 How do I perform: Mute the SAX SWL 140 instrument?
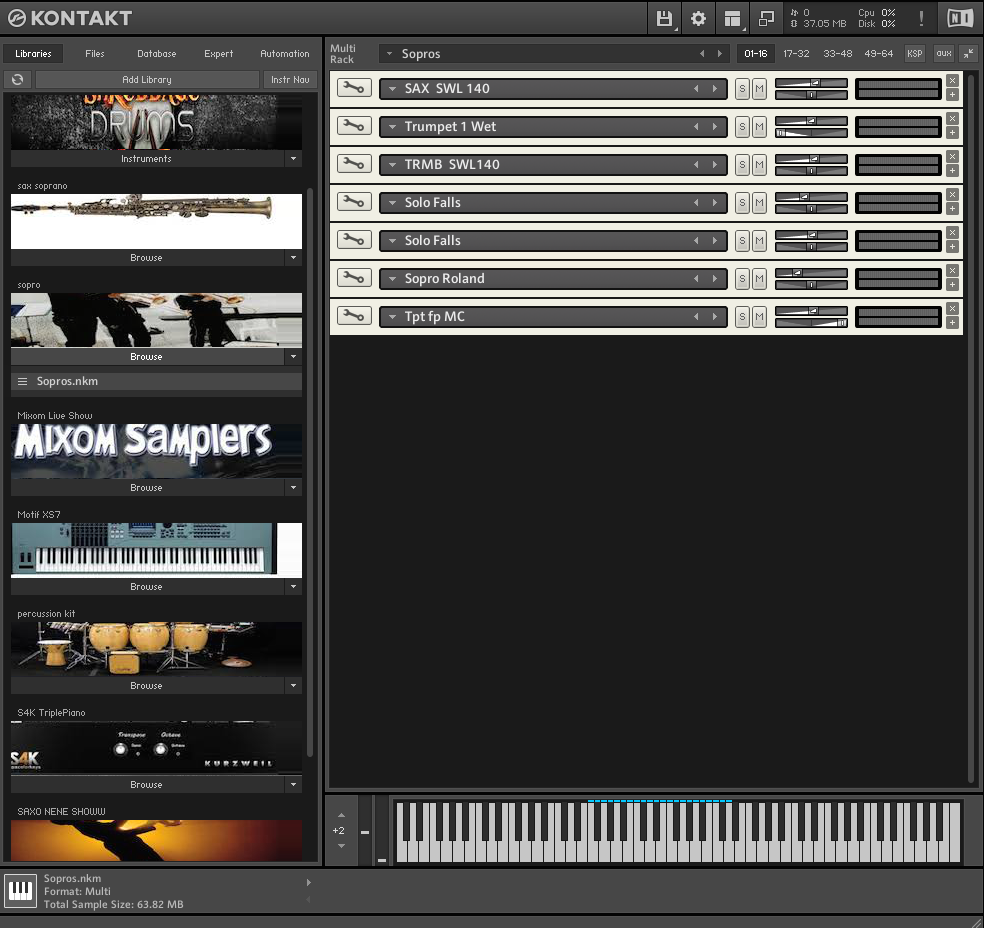759,88
